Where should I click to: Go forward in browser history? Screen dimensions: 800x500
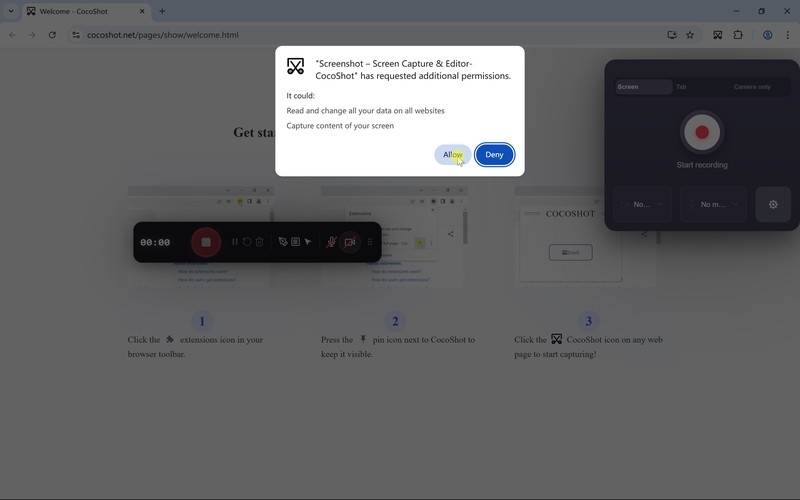[32, 35]
